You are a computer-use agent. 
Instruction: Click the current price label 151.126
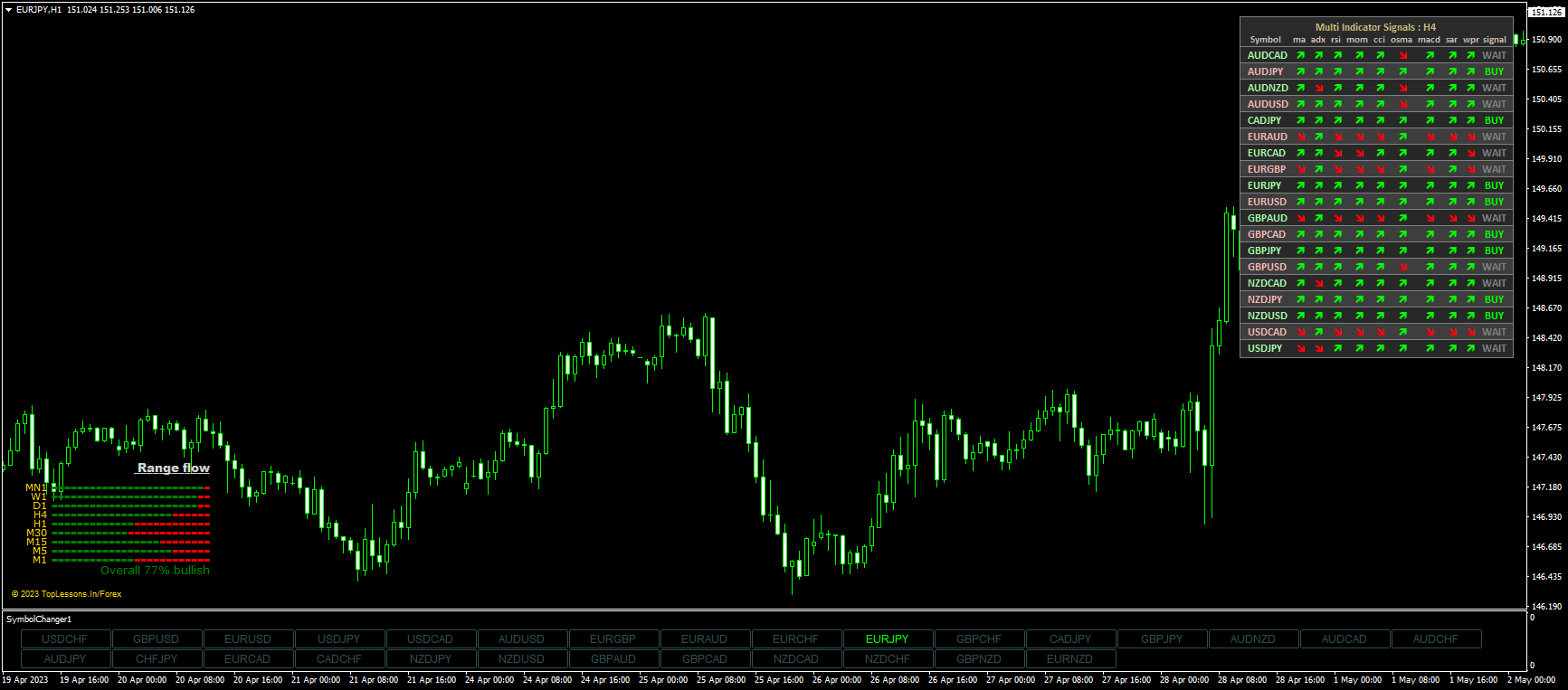pyautogui.click(x=1546, y=13)
